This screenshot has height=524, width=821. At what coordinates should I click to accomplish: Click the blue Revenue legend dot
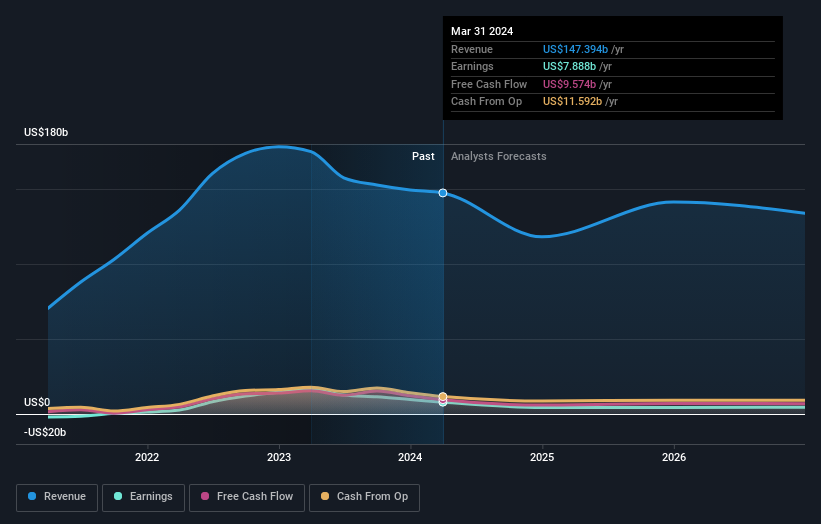[x=32, y=496]
